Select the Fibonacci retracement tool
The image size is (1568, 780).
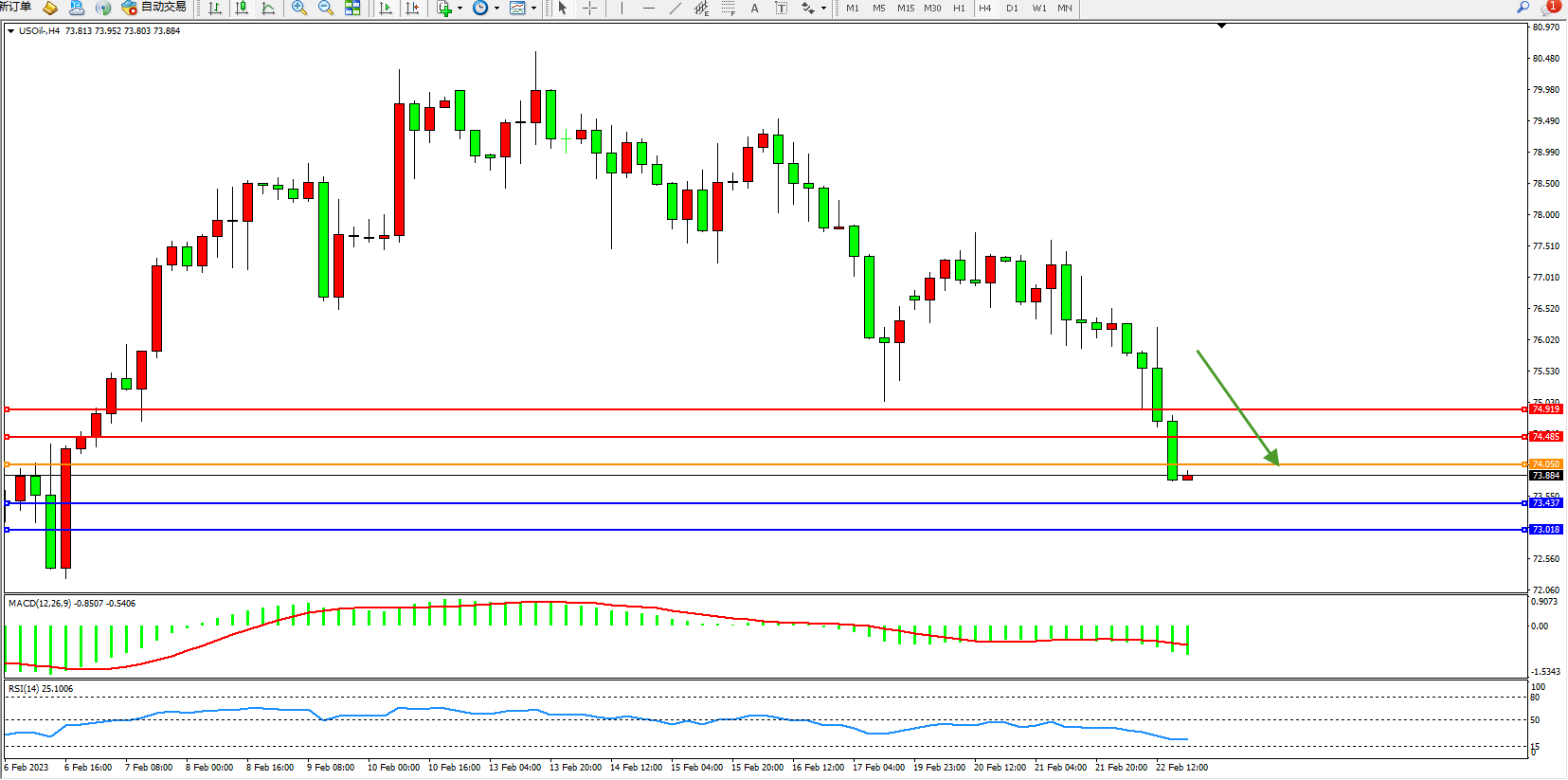tap(728, 9)
